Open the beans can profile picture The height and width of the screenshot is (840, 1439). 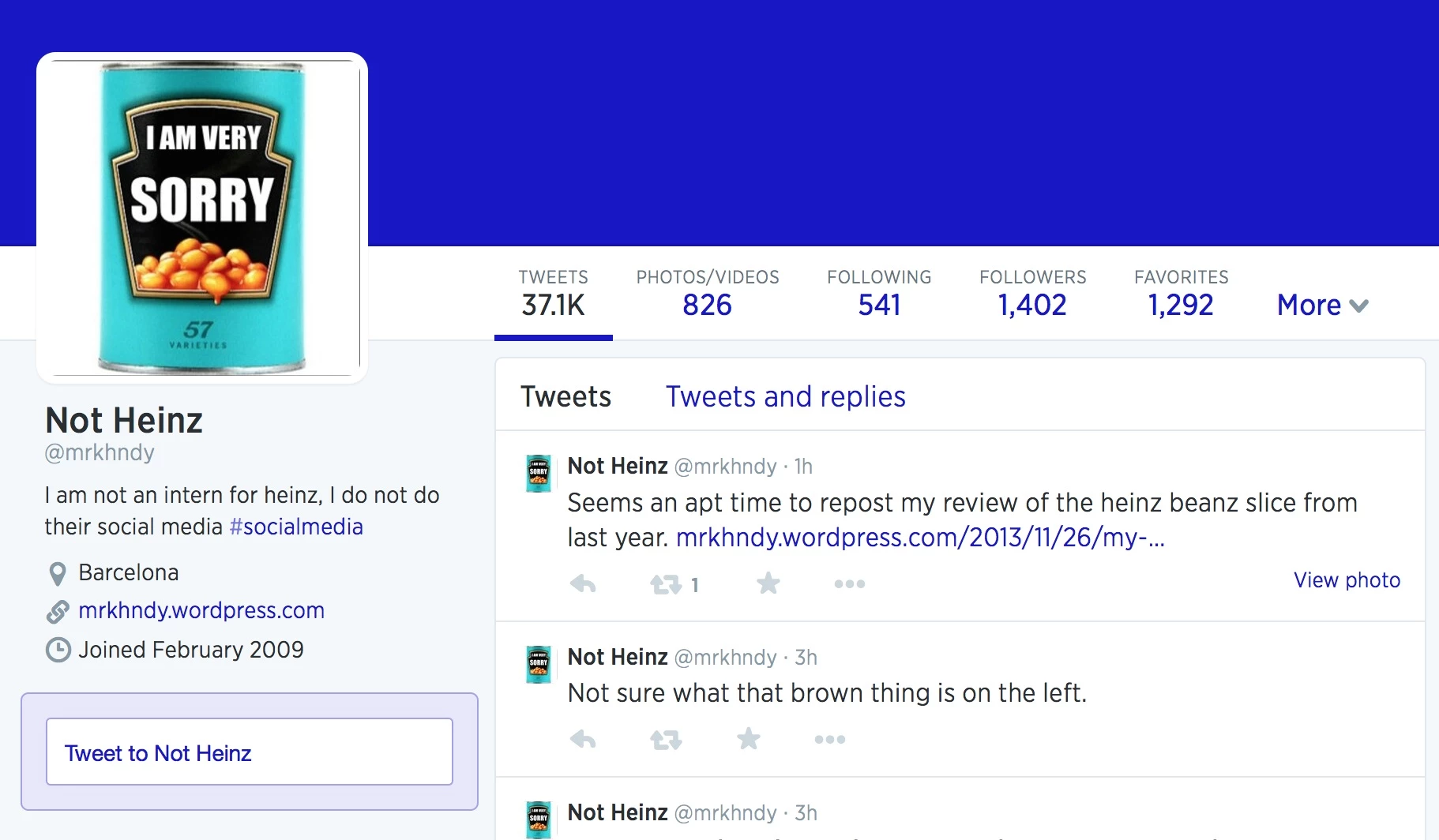pyautogui.click(x=202, y=218)
